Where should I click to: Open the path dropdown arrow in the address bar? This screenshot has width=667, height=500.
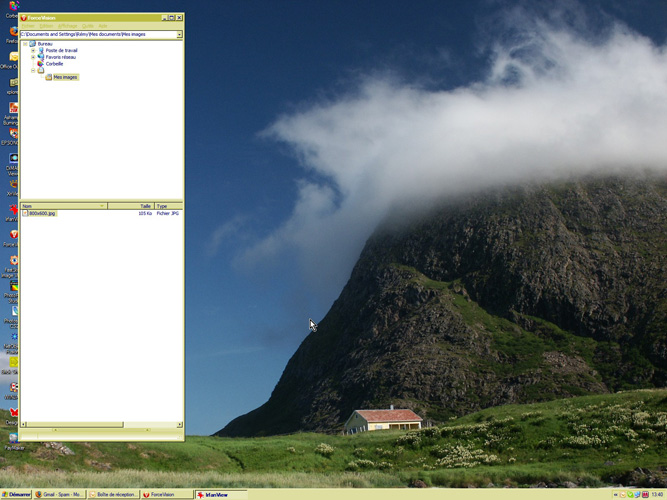pyautogui.click(x=179, y=35)
